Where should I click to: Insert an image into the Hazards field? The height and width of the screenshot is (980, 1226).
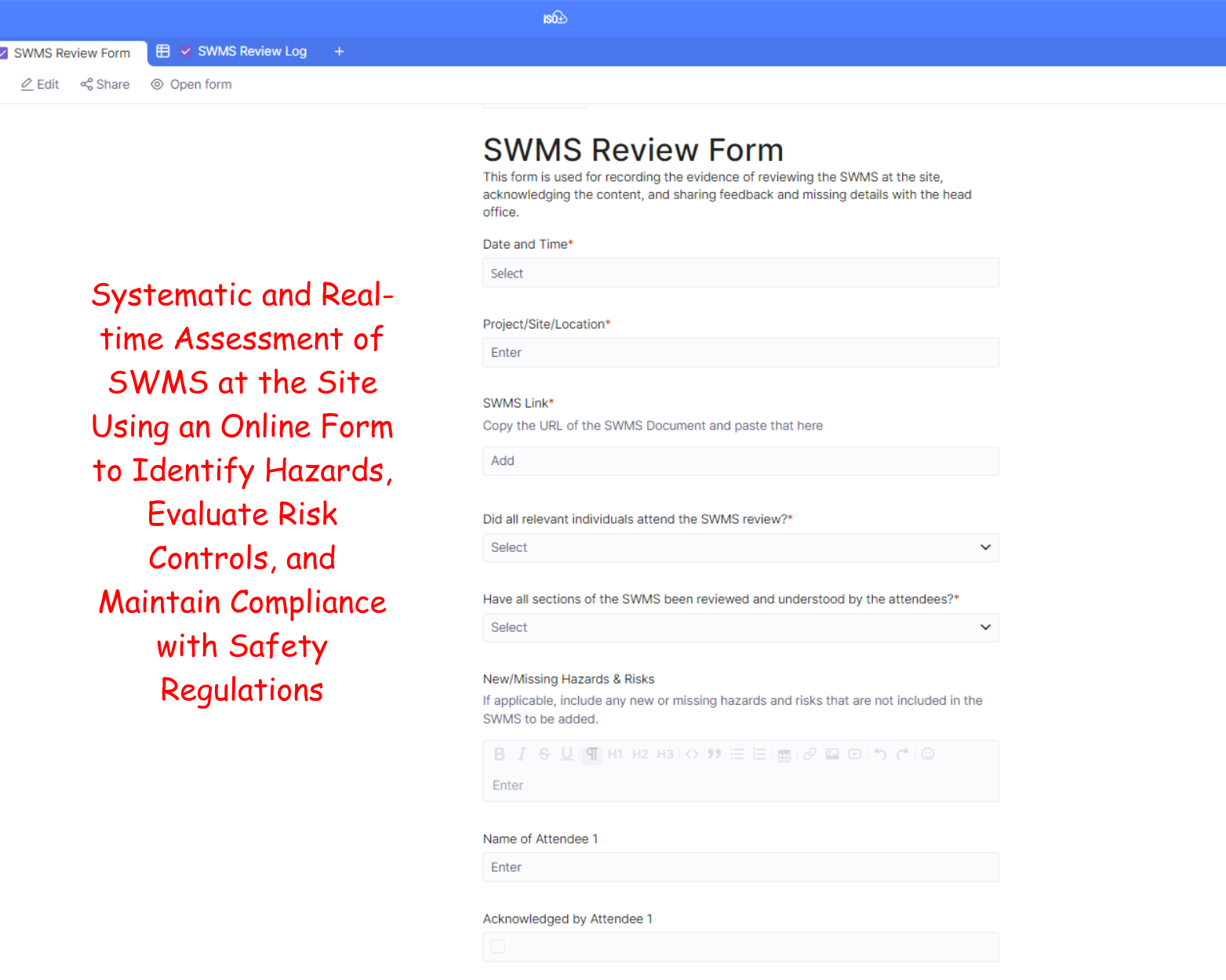(x=832, y=754)
